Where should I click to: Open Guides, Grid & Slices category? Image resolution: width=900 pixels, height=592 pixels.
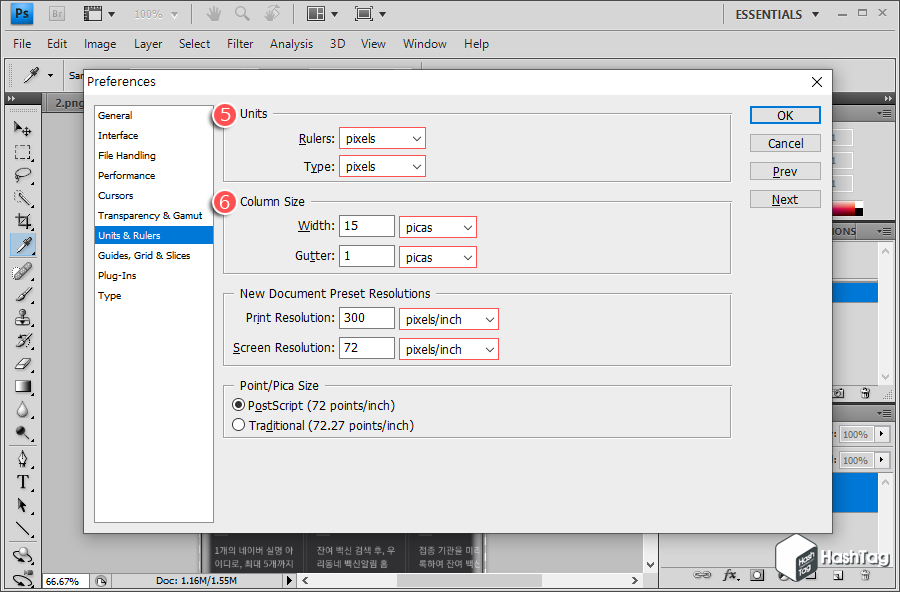(x=154, y=256)
